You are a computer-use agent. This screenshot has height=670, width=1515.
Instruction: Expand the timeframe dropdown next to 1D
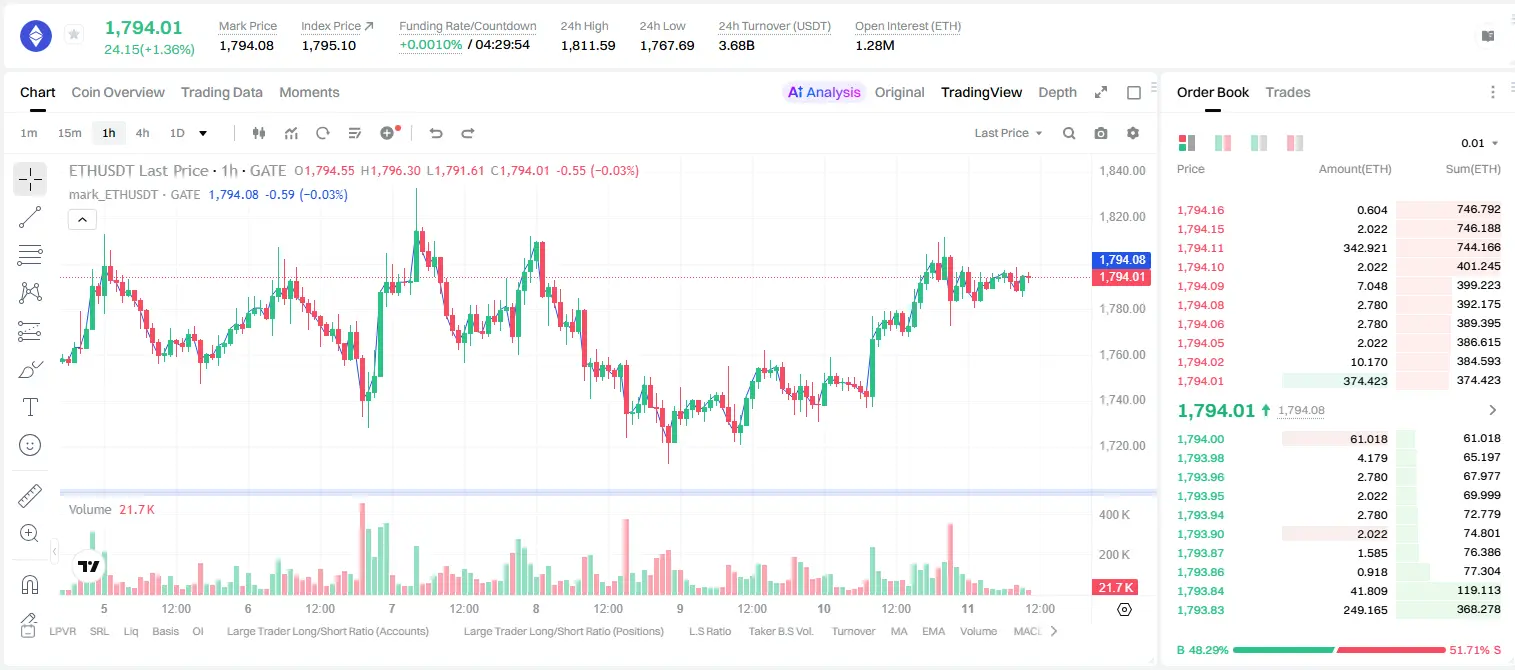(203, 133)
